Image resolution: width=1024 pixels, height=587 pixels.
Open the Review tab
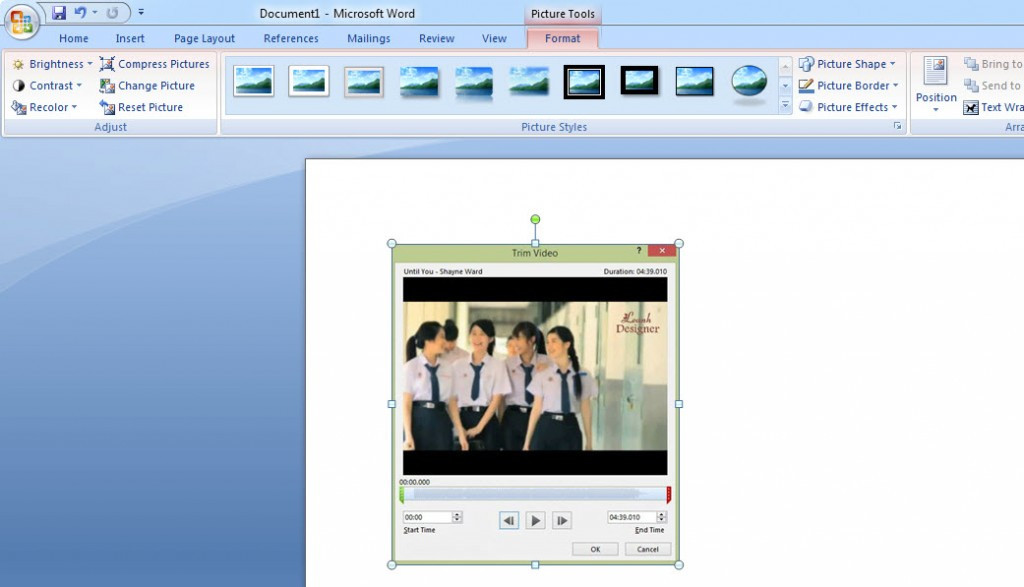tap(437, 39)
